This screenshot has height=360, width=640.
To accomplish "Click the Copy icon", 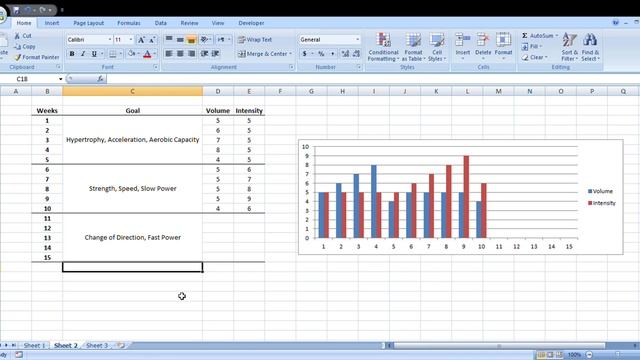I will [x=18, y=47].
